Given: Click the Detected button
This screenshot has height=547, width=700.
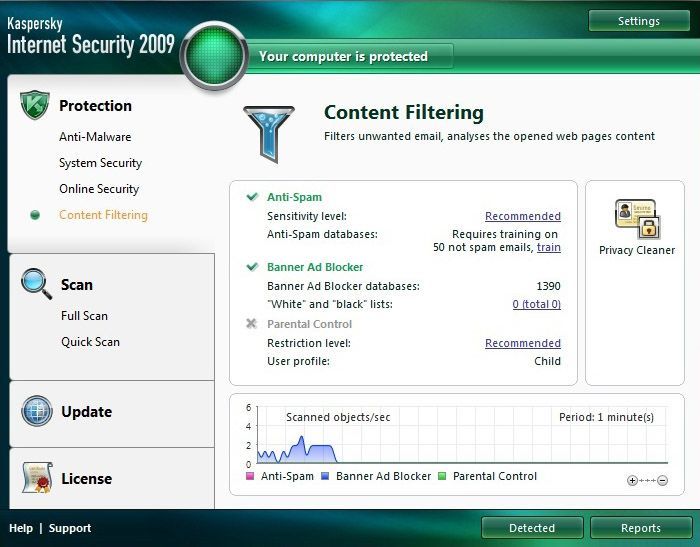Looking at the screenshot, I should [x=532, y=528].
